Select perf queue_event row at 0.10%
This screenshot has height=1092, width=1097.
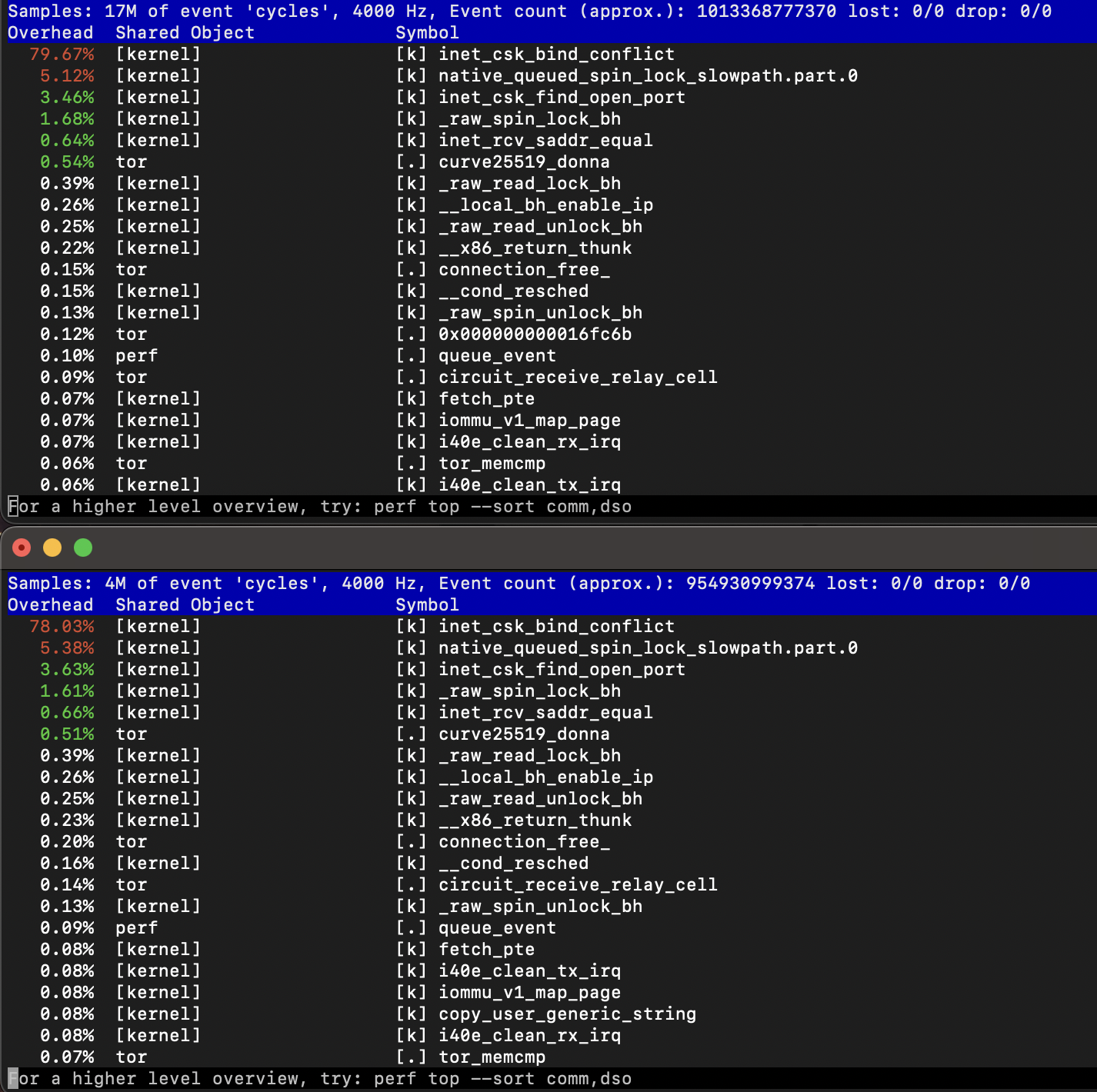(x=496, y=356)
